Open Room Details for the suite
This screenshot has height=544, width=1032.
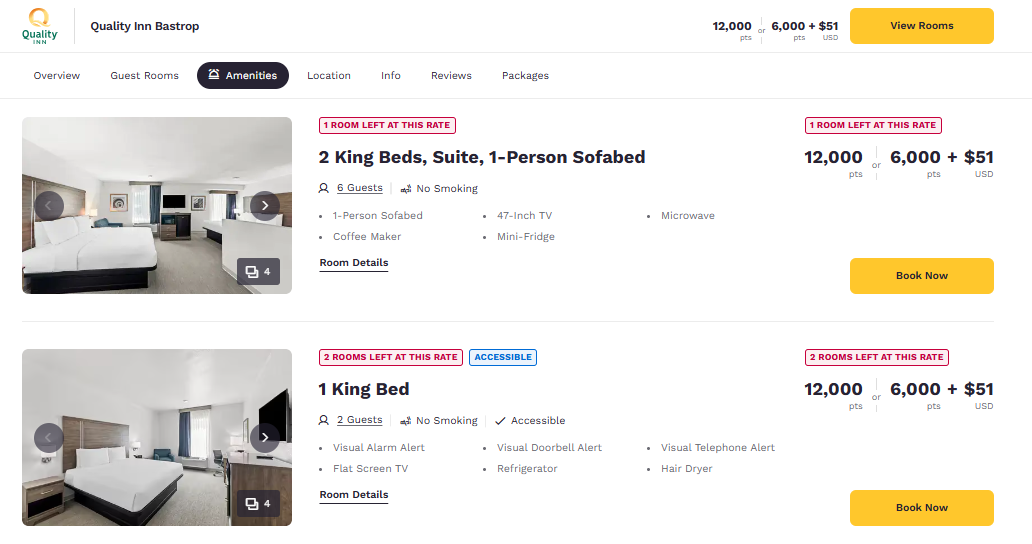[x=354, y=263]
